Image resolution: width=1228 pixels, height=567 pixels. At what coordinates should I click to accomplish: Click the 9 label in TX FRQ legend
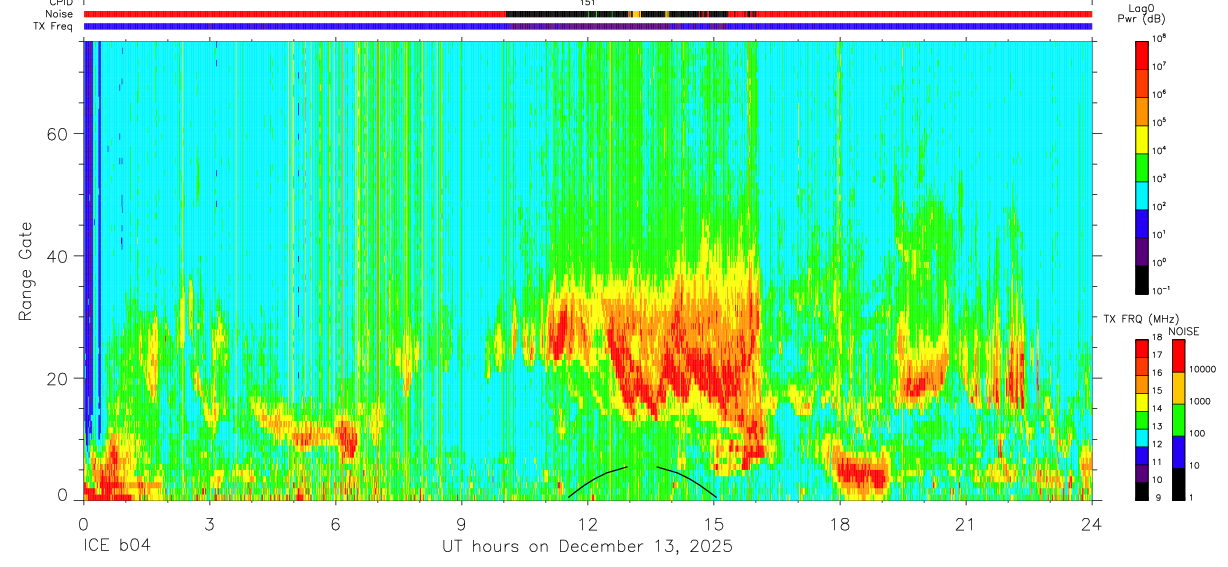tap(1157, 499)
